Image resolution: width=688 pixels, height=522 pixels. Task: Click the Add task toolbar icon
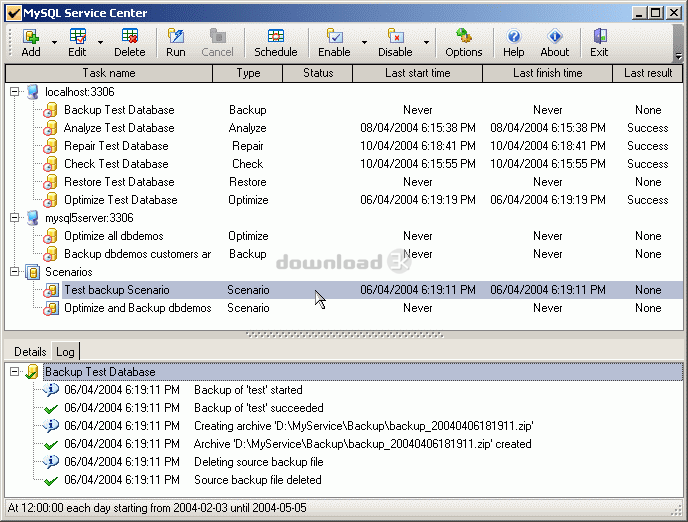31,36
